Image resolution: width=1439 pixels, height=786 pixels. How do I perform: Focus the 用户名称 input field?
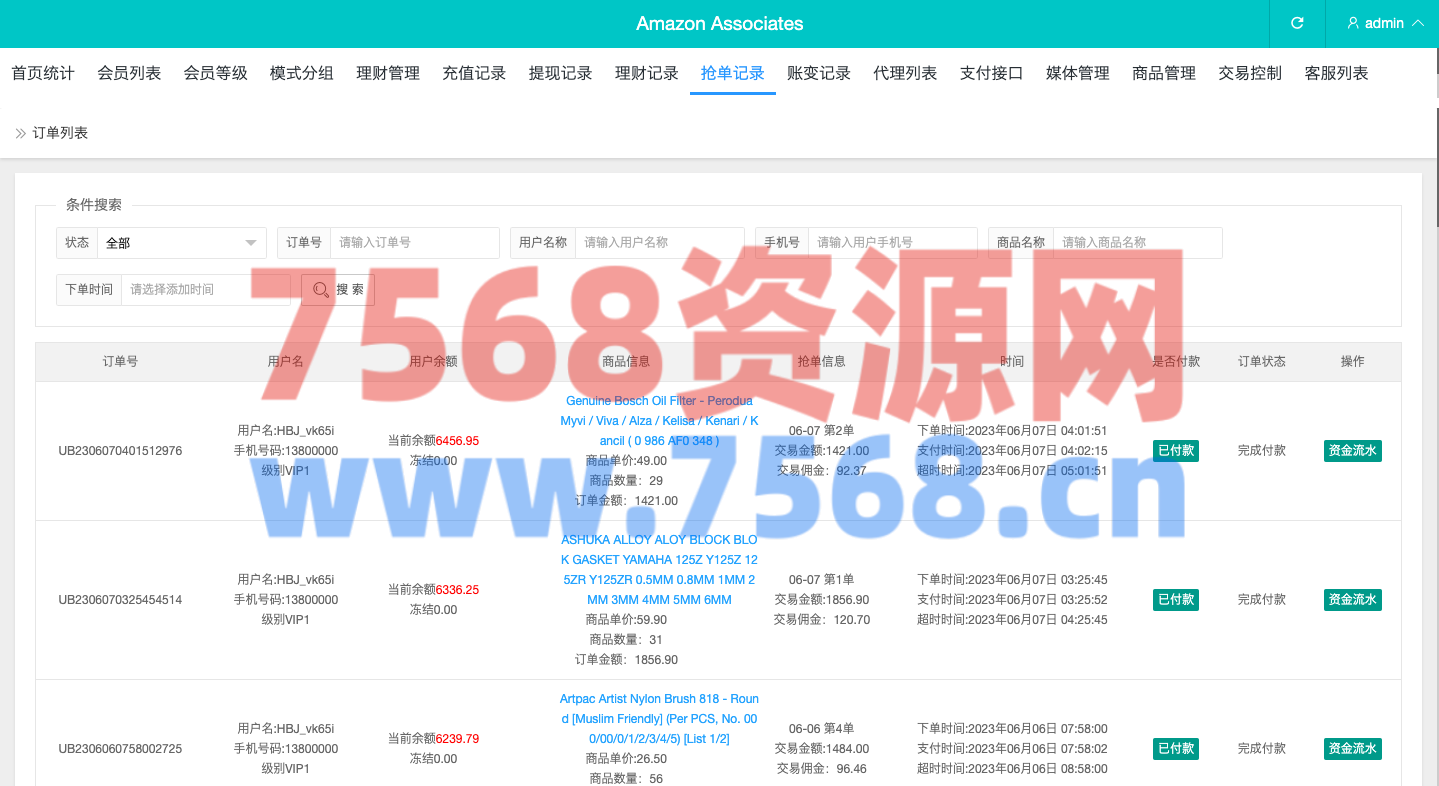658,243
